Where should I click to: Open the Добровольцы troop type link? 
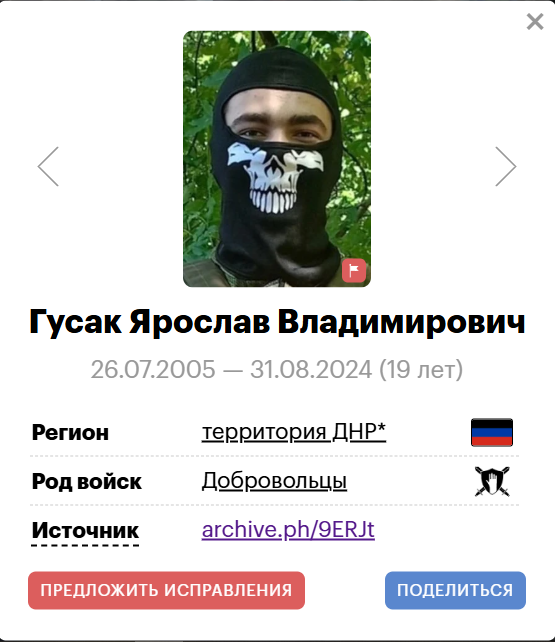click(x=274, y=481)
